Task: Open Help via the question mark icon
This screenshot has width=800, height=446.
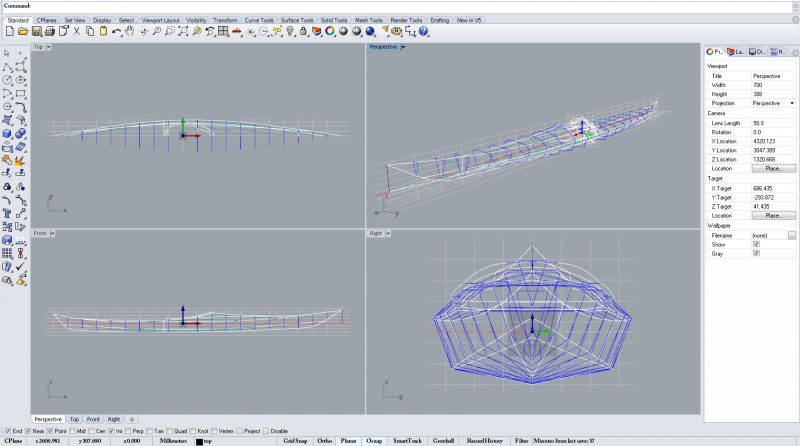Action: click(424, 32)
